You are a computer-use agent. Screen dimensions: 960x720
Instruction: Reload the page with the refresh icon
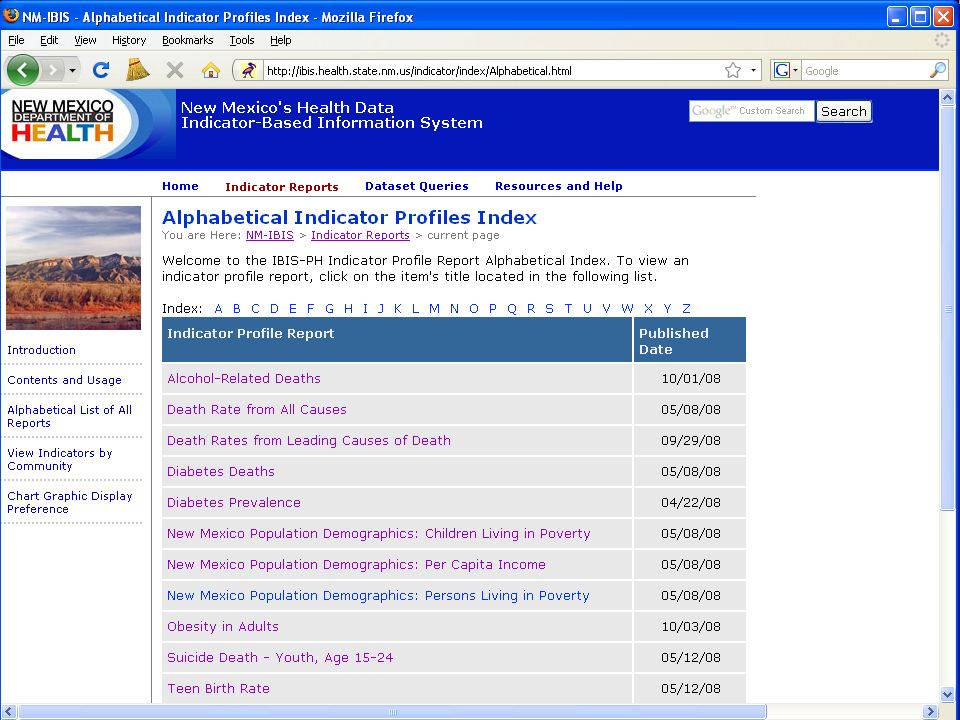[101, 70]
